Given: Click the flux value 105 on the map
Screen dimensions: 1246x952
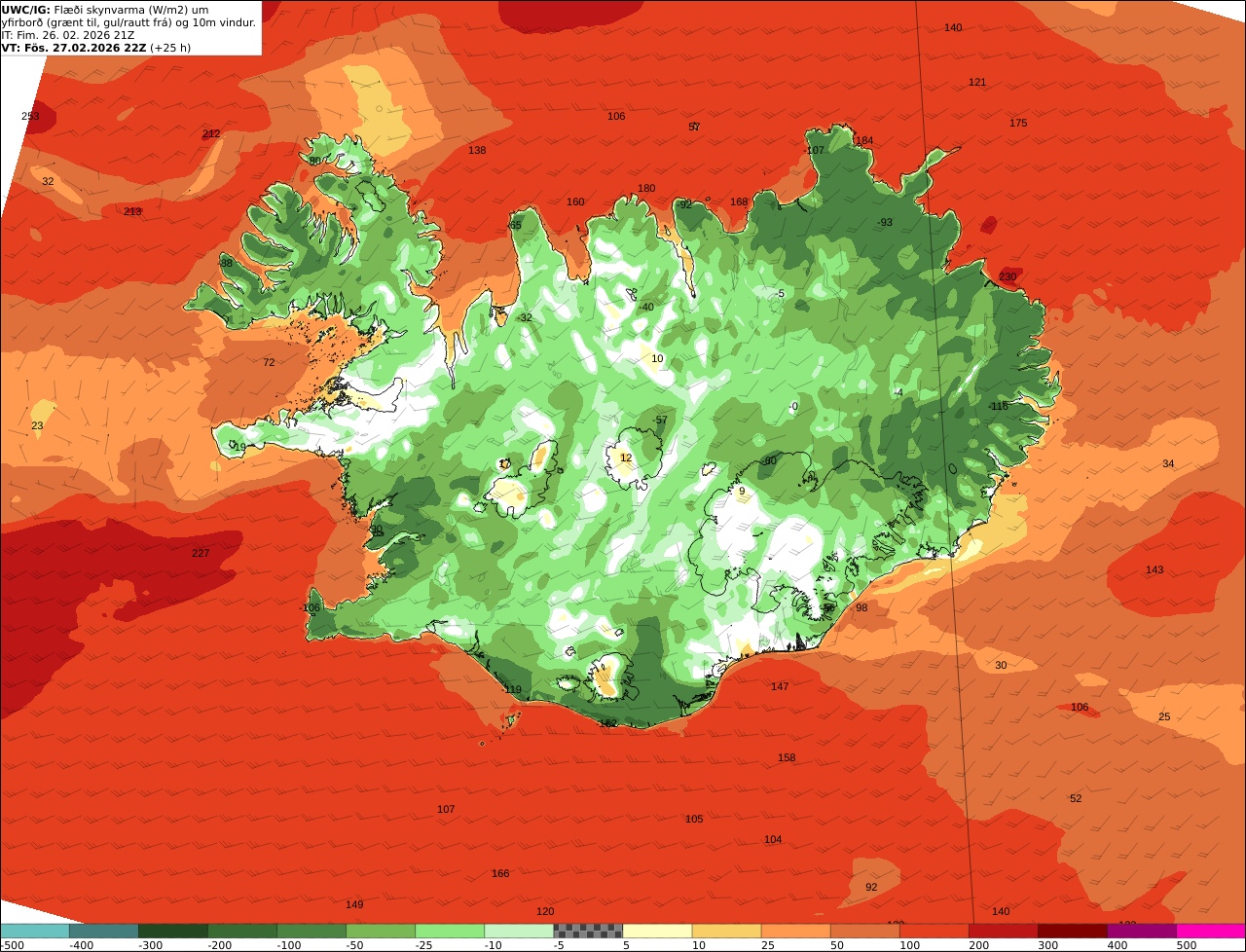Looking at the screenshot, I should pos(694,819).
